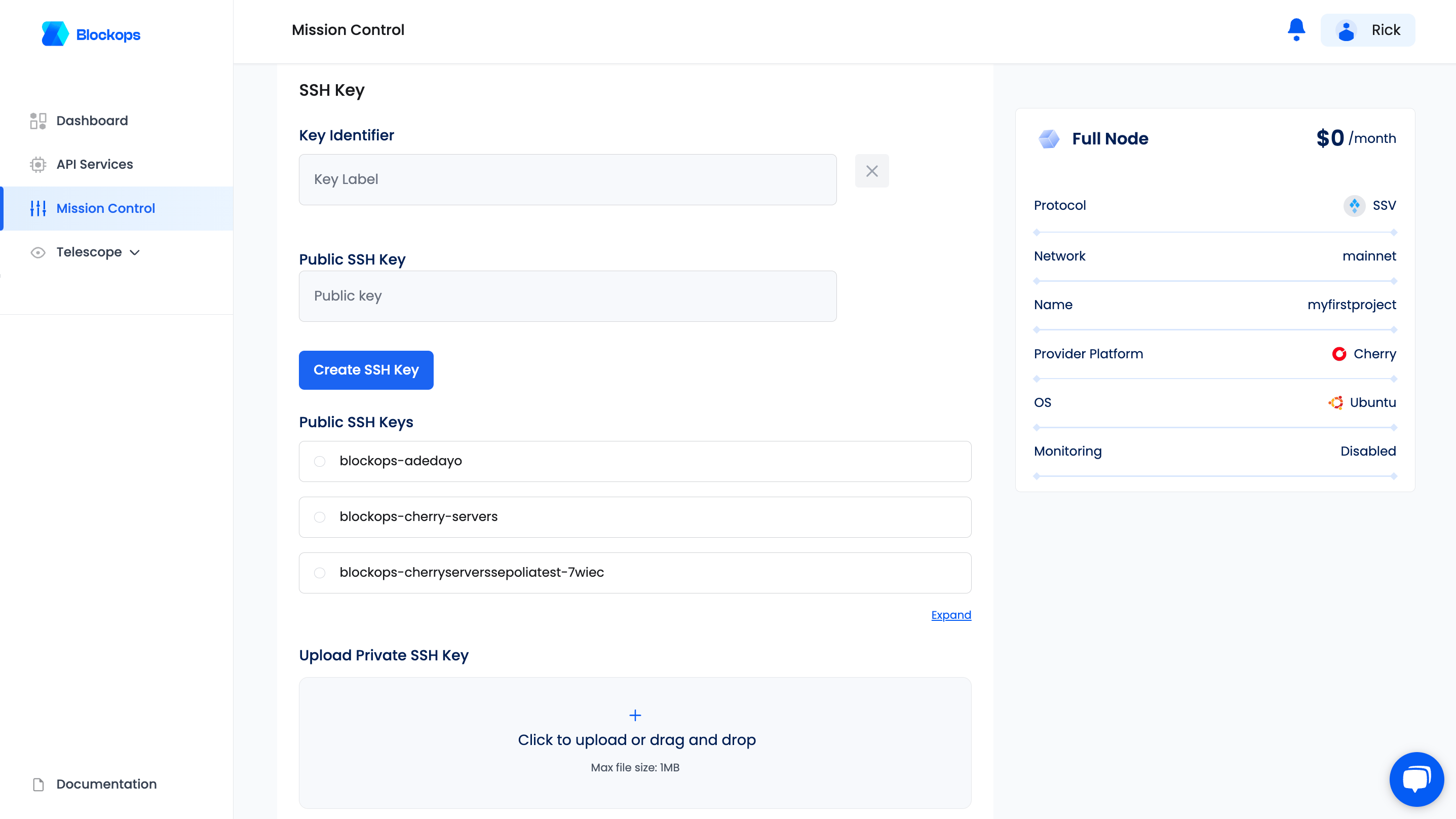
Task: Click the Mission Control page title
Action: pos(348,30)
